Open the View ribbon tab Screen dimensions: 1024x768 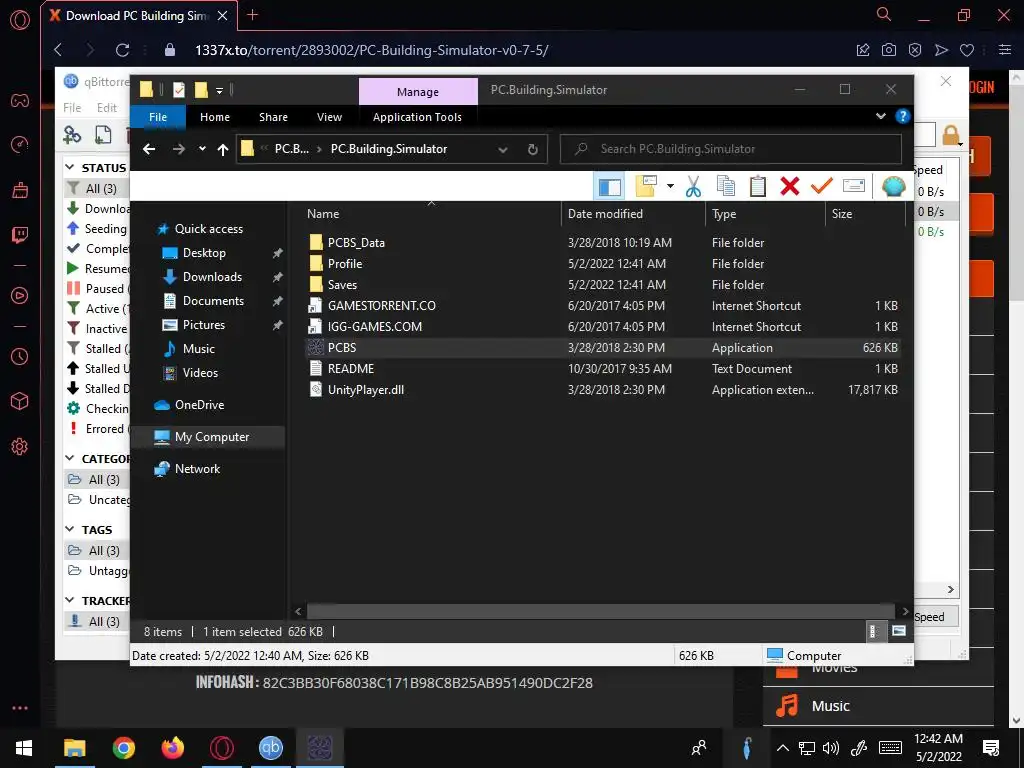[x=329, y=117]
